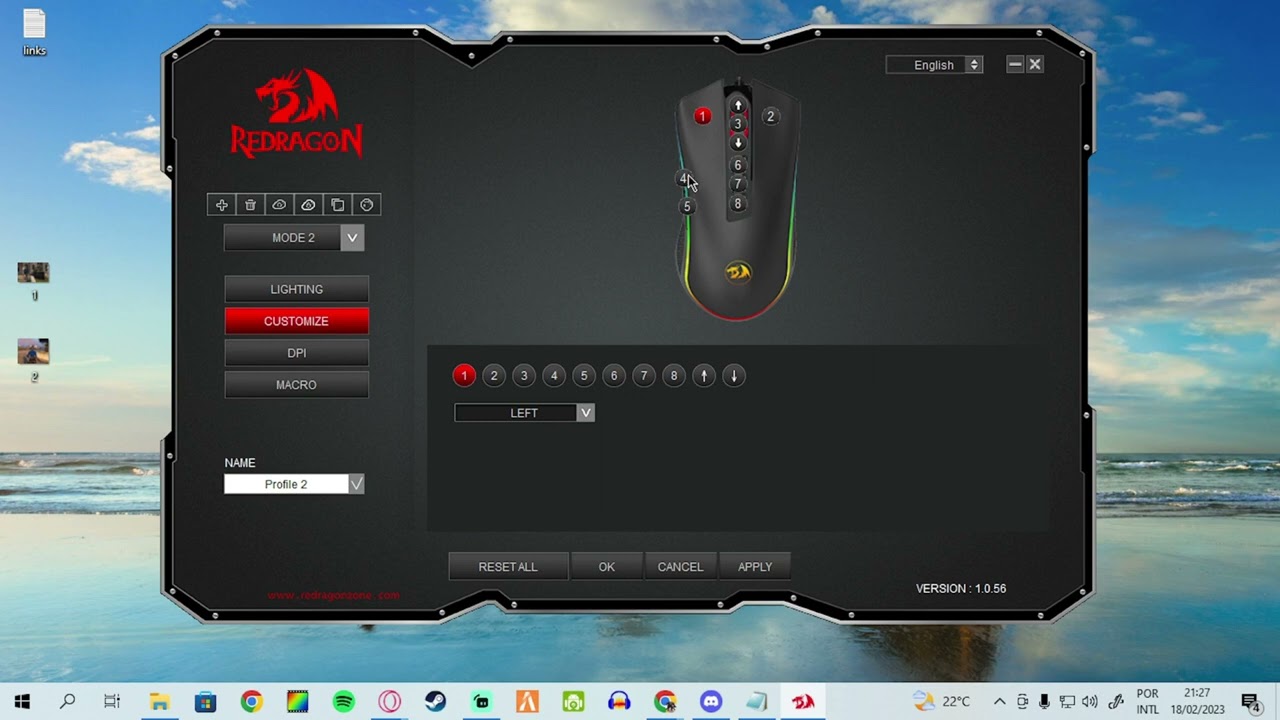Click the scroll-down arrow on the mouse image
Viewport: 1280px width, 720px height.
pyautogui.click(x=738, y=143)
